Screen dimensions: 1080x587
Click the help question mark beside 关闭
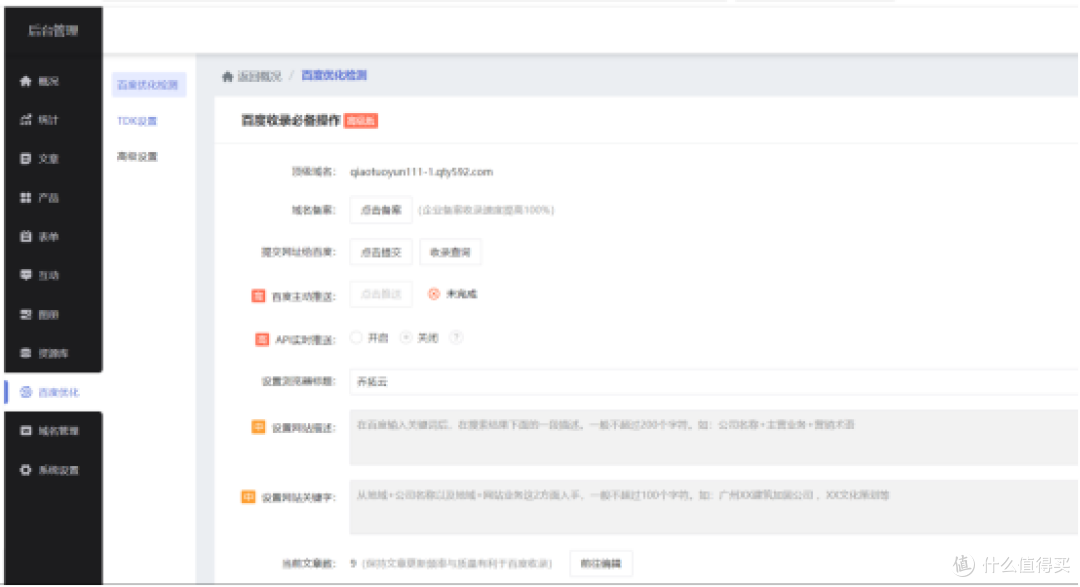coord(456,338)
